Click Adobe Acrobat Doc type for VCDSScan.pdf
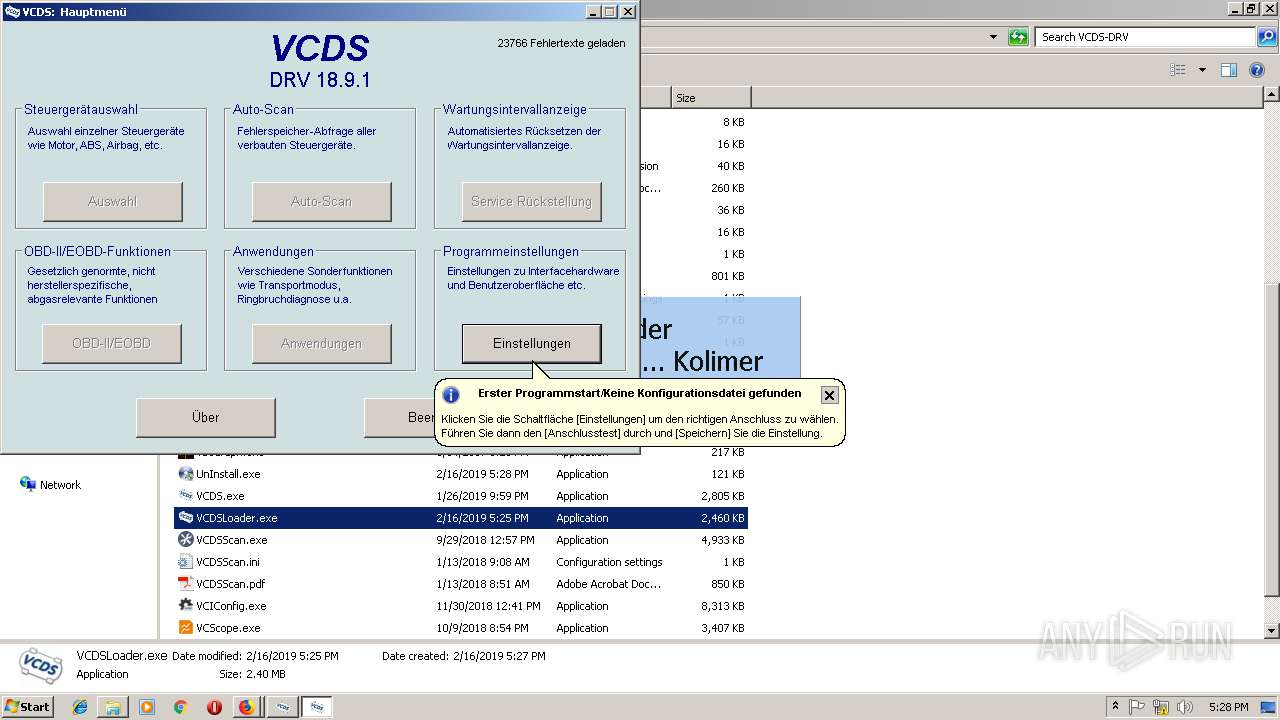Image resolution: width=1280 pixels, height=720 pixels. 609,584
